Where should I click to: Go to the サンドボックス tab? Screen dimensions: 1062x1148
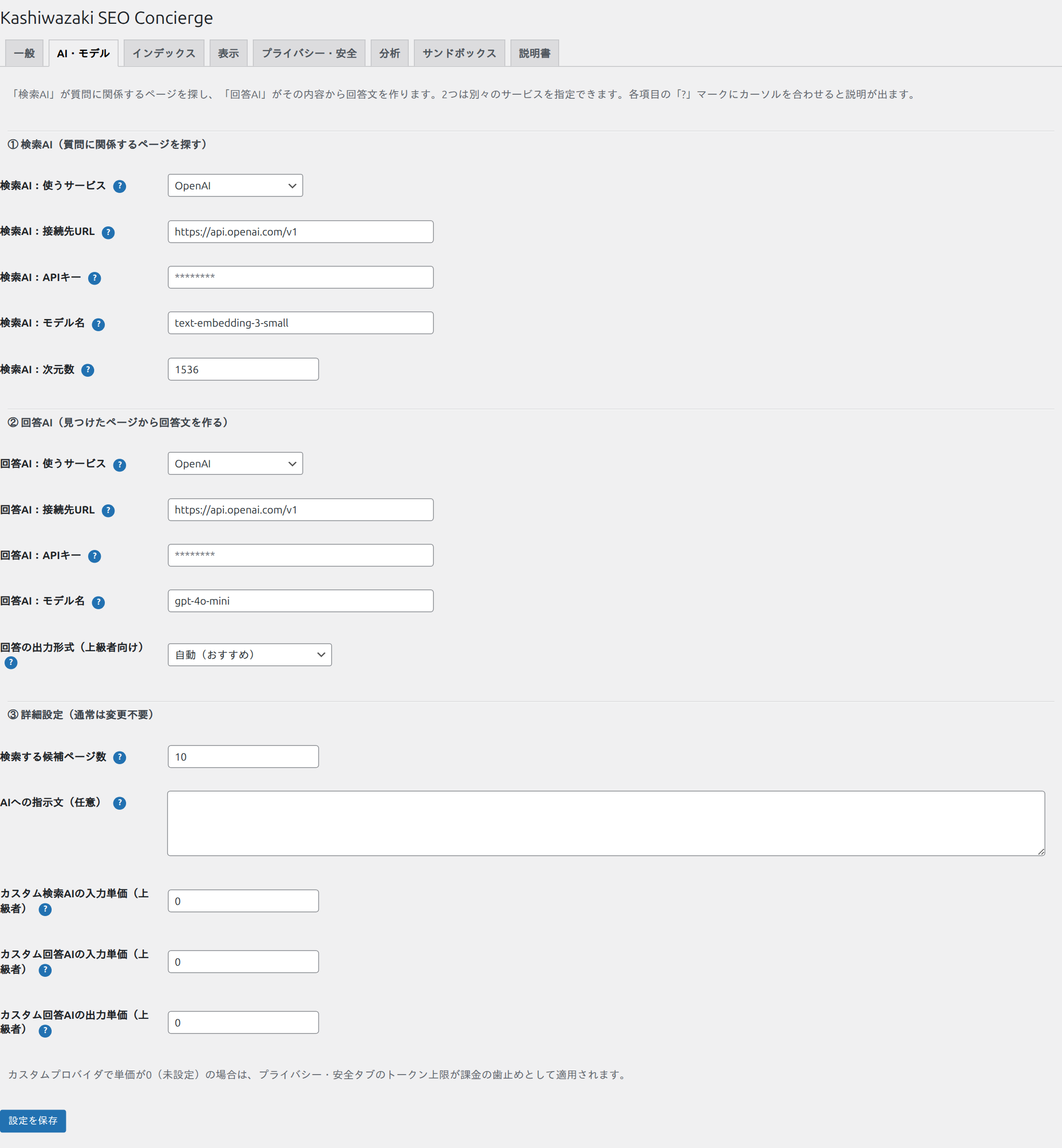pos(459,54)
